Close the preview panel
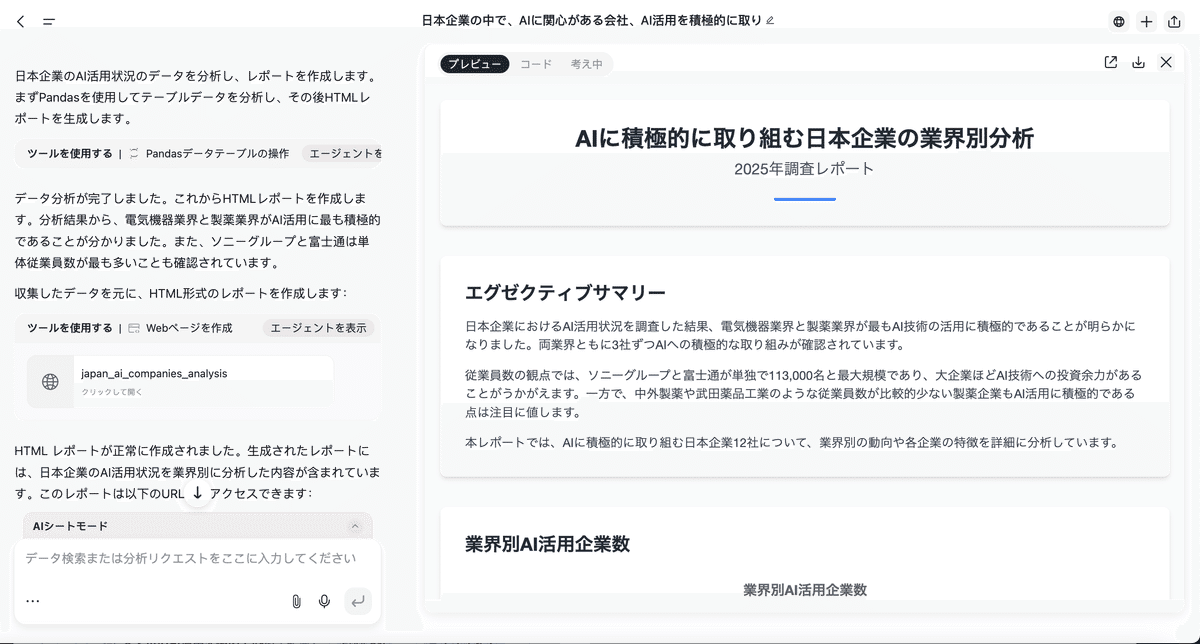Image resolution: width=1200 pixels, height=644 pixels. (1166, 62)
